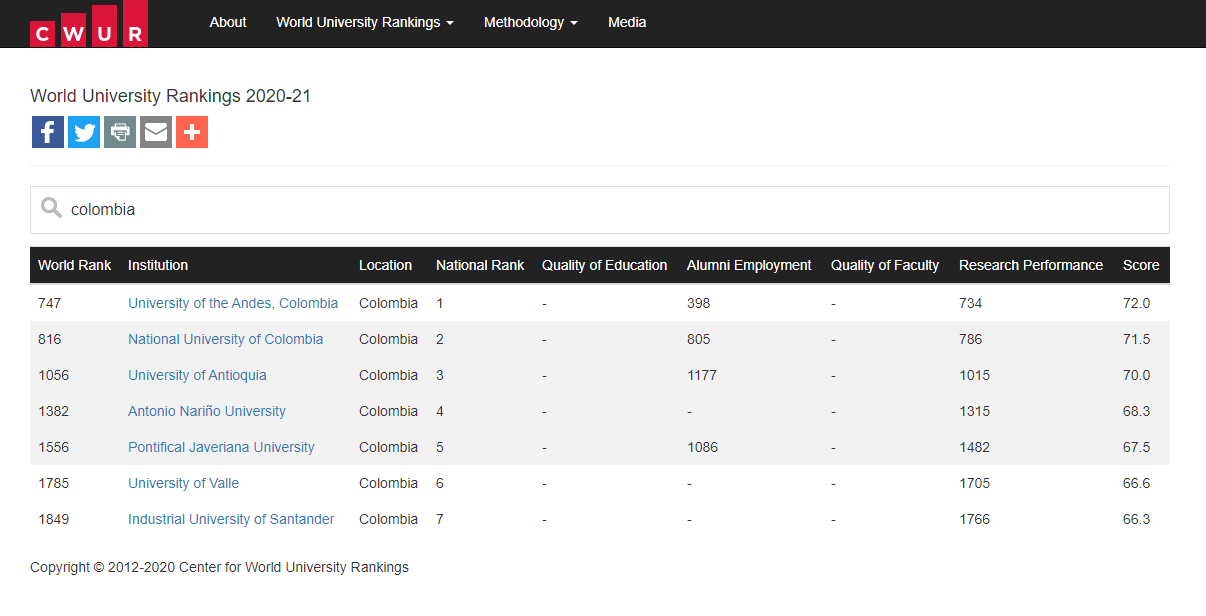Viewport: 1206px width, 616px height.
Task: Share rankings on Facebook
Action: 48,132
